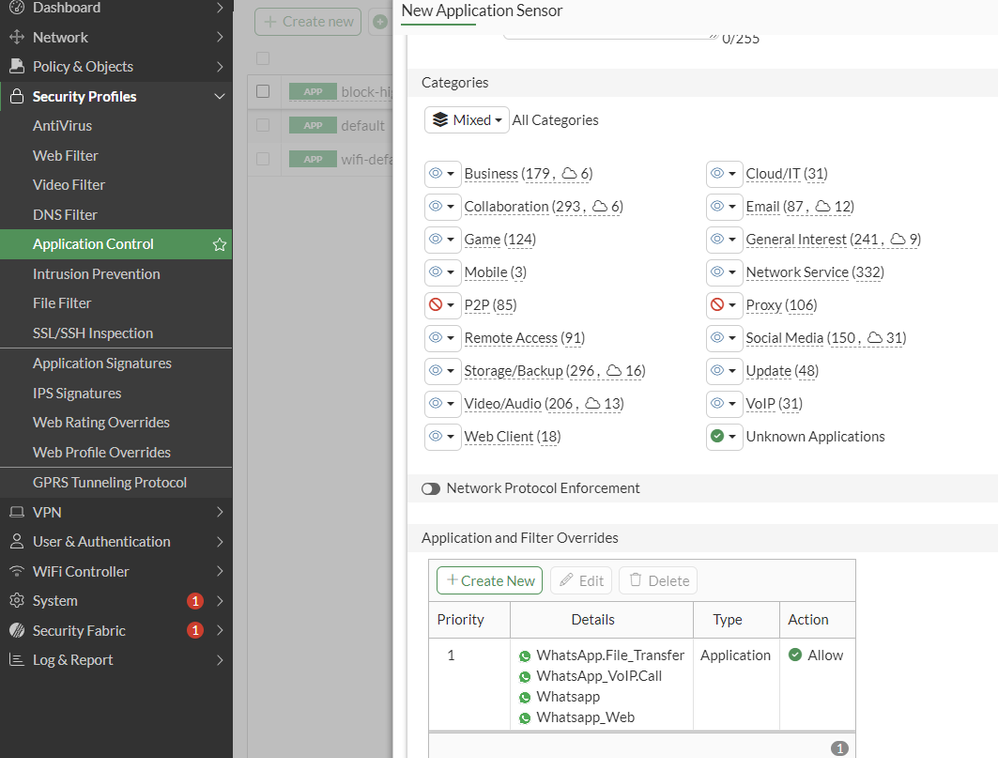Viewport: 998px width, 758px height.
Task: Select the WhatsApp override row priority 1
Action: click(642, 685)
